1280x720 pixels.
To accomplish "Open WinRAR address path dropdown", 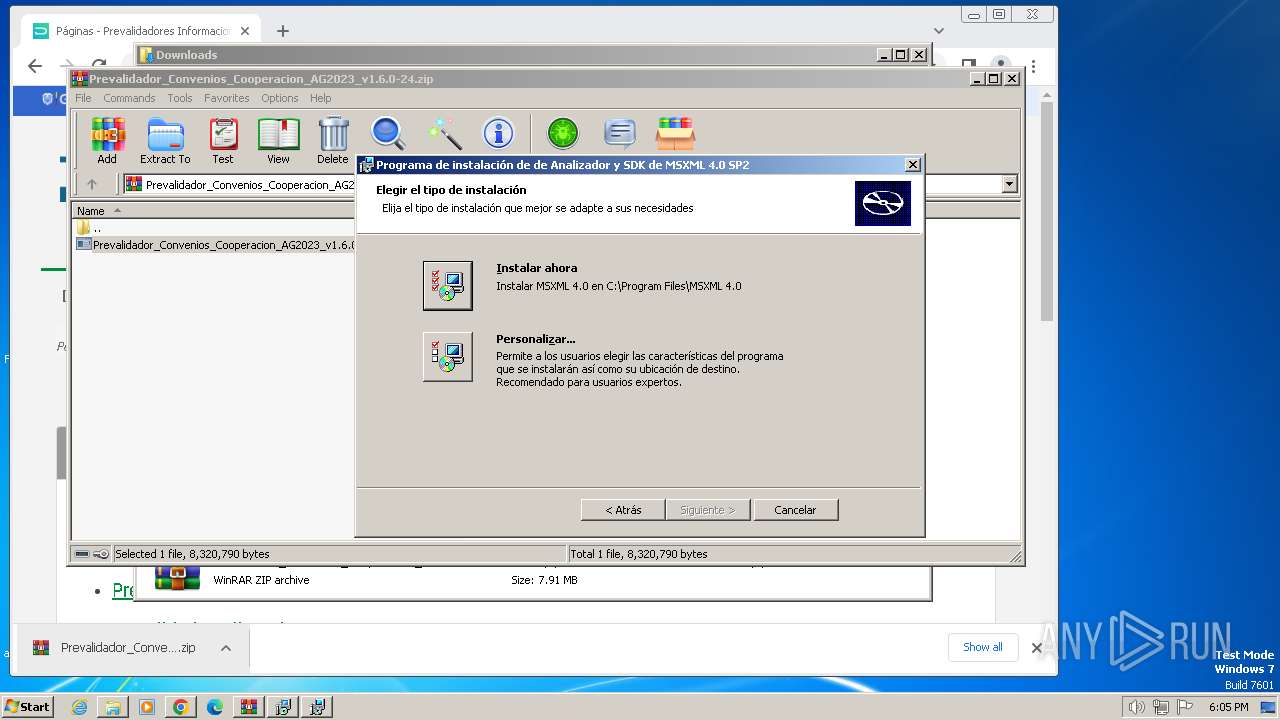I will pyautogui.click(x=1009, y=184).
